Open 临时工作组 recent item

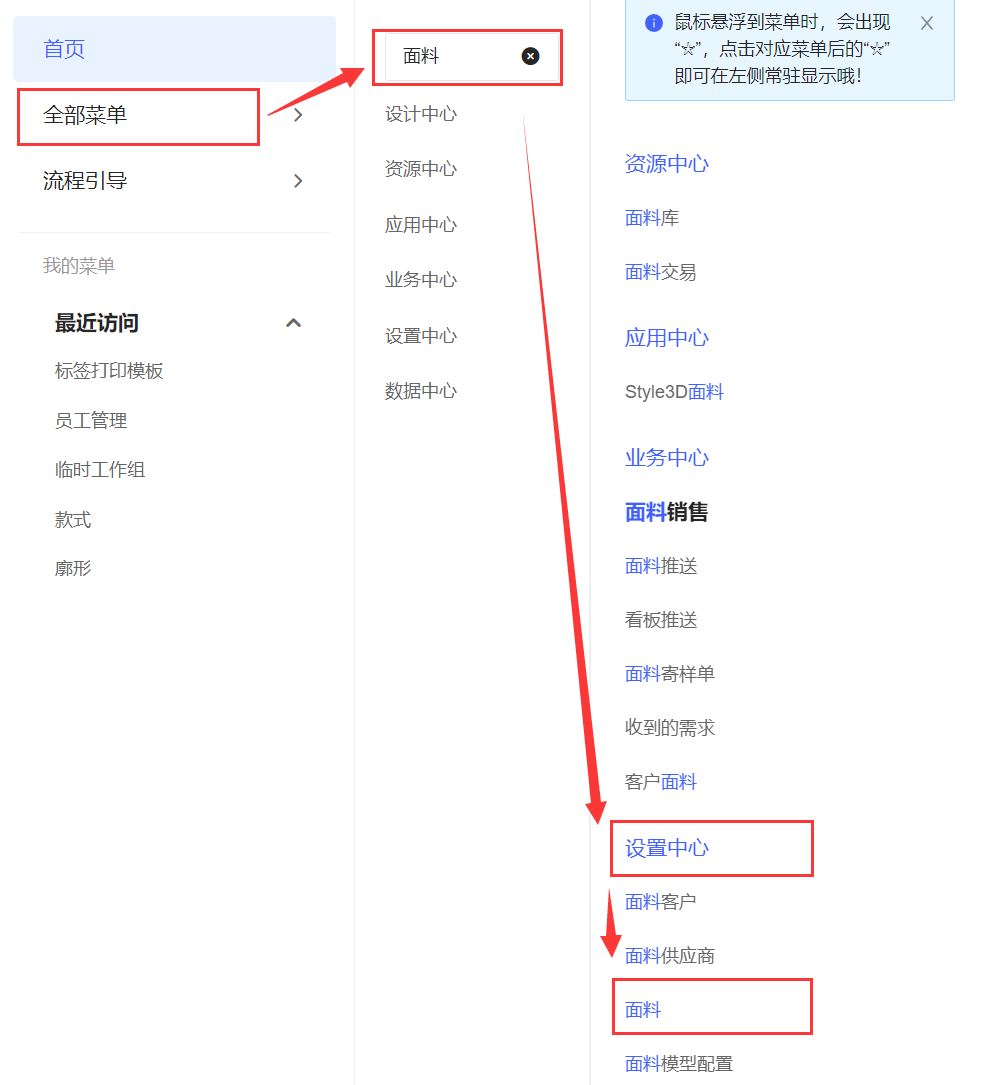pyautogui.click(x=100, y=470)
